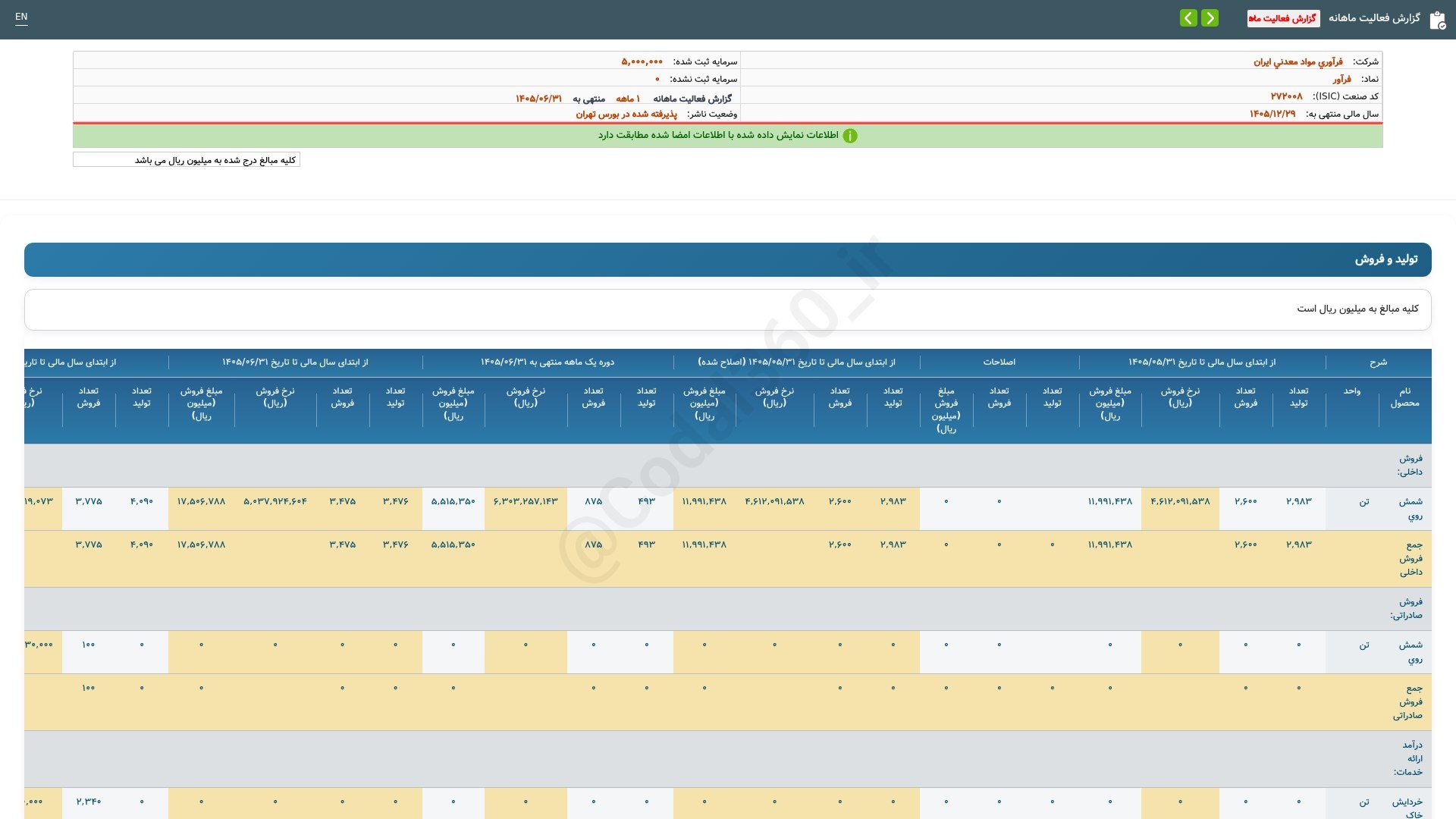Switch language with the EN link
Screen dimensions: 1456x819
pos(21,17)
